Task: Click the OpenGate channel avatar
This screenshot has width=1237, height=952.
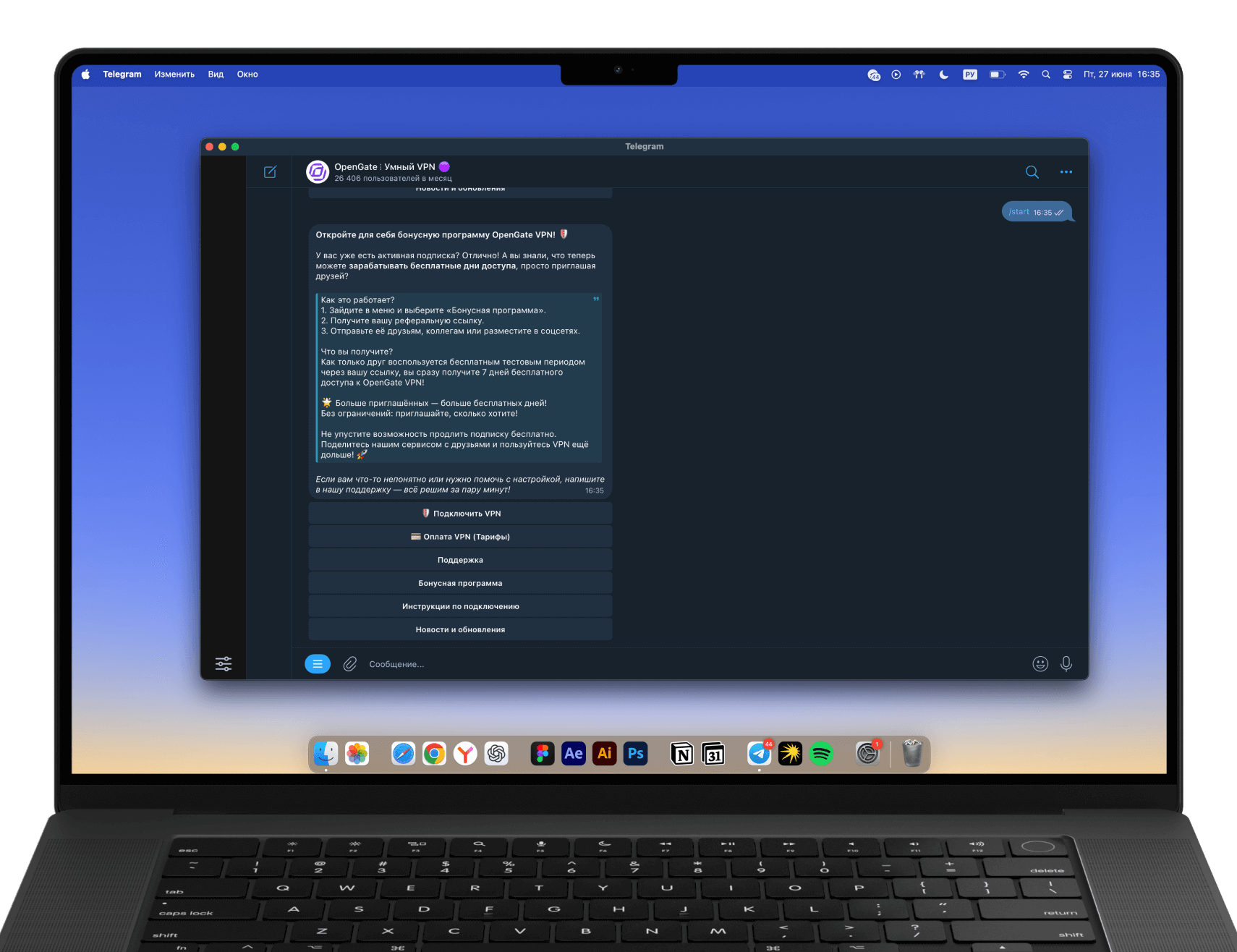Action: click(318, 172)
